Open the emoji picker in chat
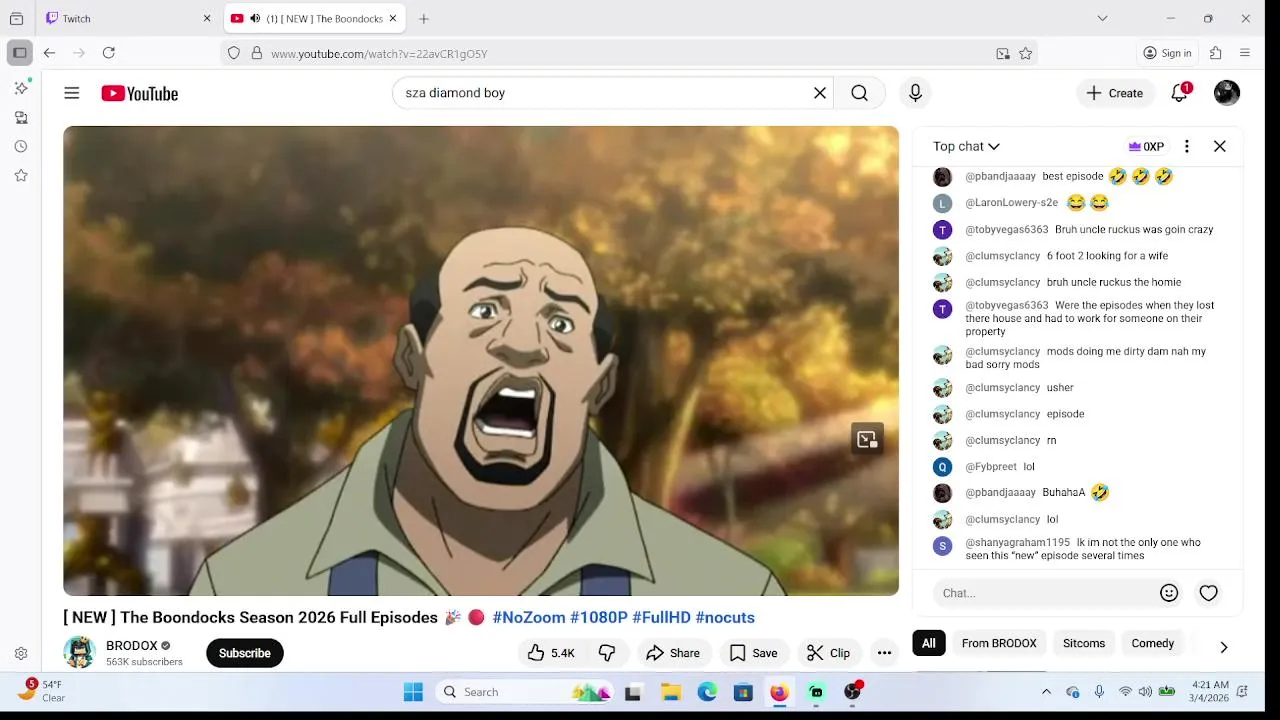Image resolution: width=1280 pixels, height=720 pixels. tap(1169, 593)
